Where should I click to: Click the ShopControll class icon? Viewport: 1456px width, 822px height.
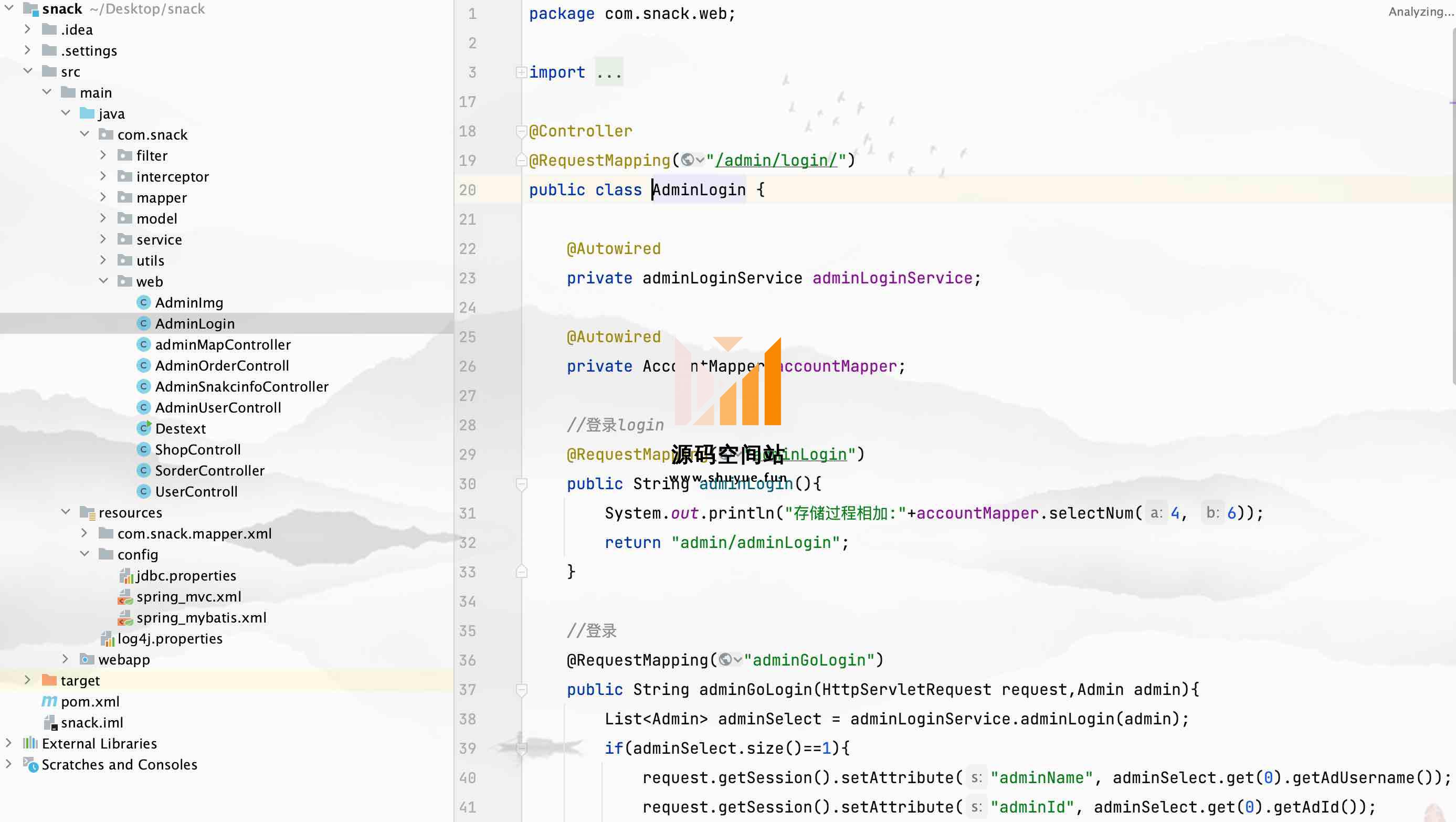coord(144,449)
